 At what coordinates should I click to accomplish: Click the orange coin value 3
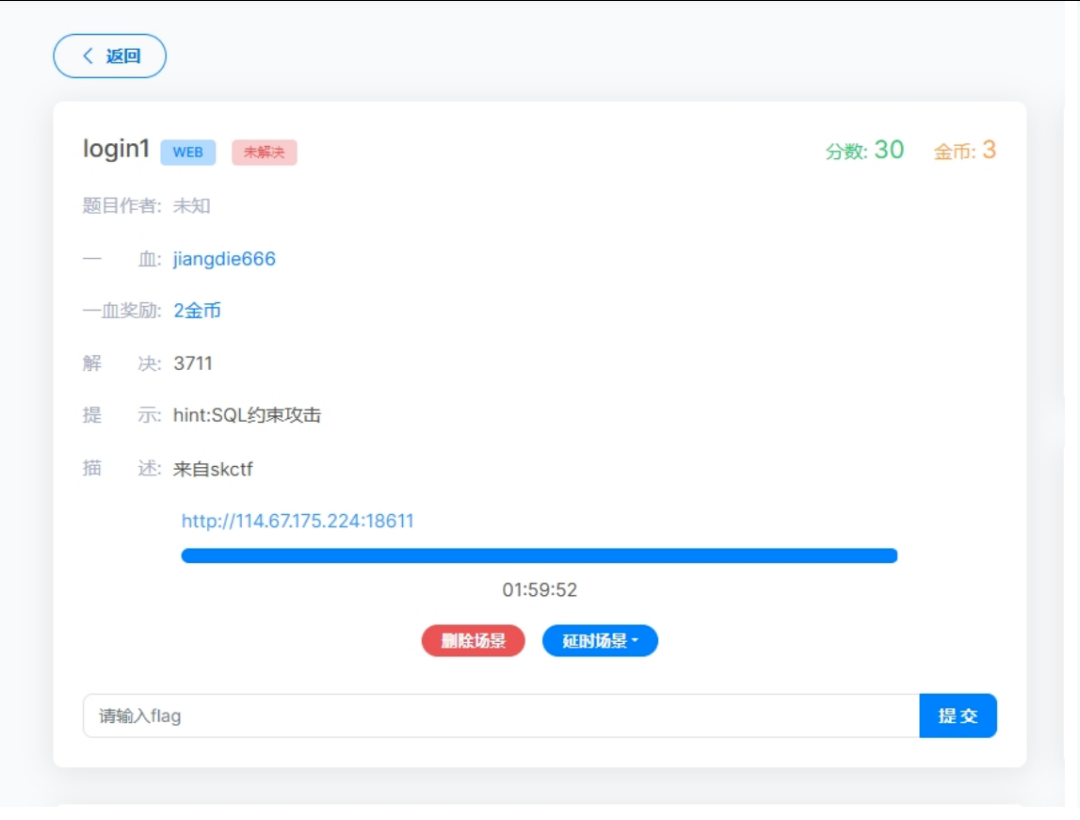[989, 150]
